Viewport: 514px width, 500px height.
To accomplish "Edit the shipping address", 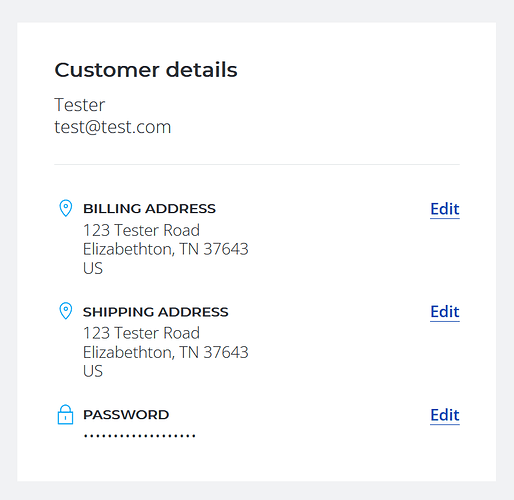I will 445,312.
